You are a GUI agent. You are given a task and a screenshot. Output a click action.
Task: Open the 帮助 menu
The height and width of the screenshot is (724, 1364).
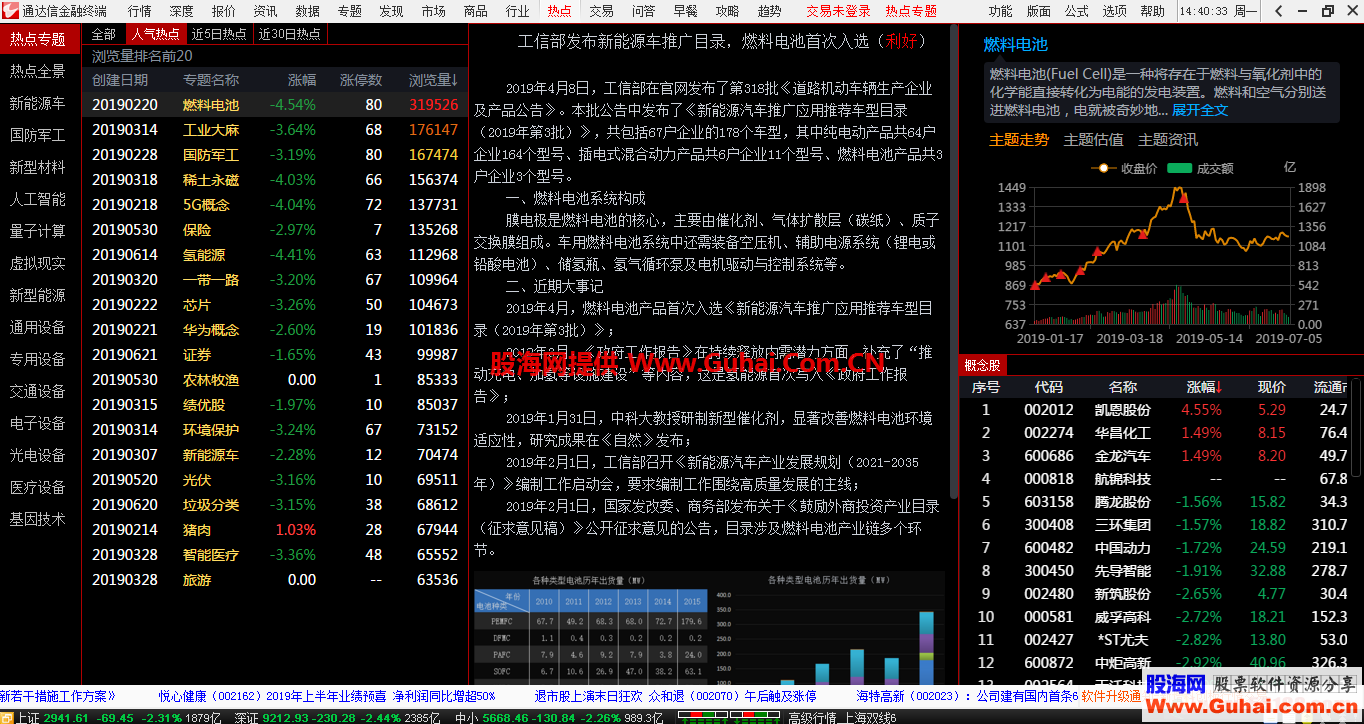(1153, 11)
